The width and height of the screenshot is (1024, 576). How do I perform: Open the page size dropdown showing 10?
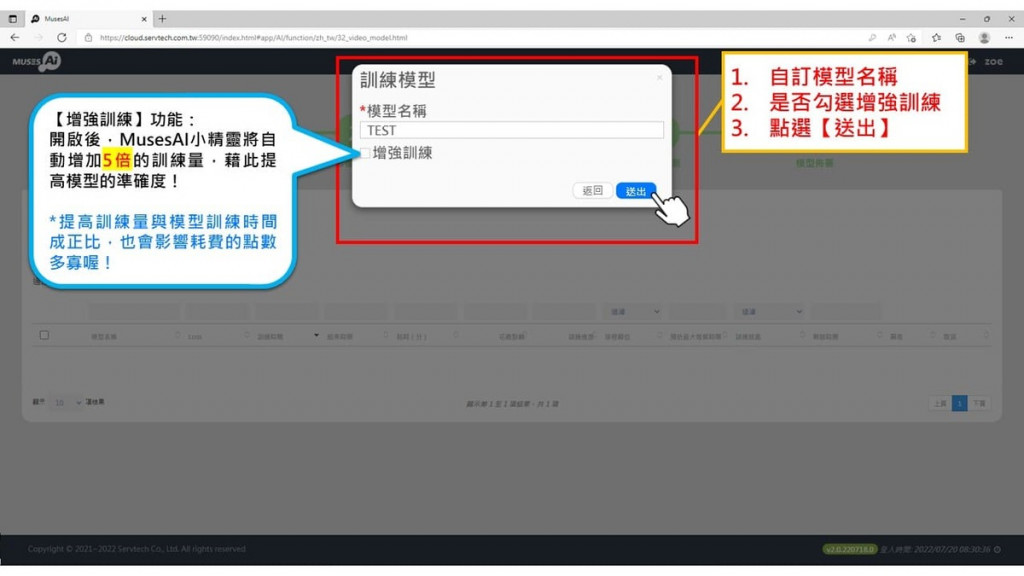tap(67, 403)
